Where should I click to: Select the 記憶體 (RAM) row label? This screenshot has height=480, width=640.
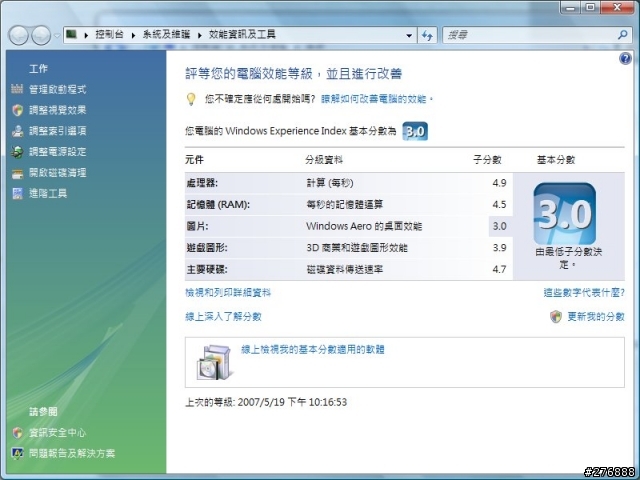tap(218, 205)
